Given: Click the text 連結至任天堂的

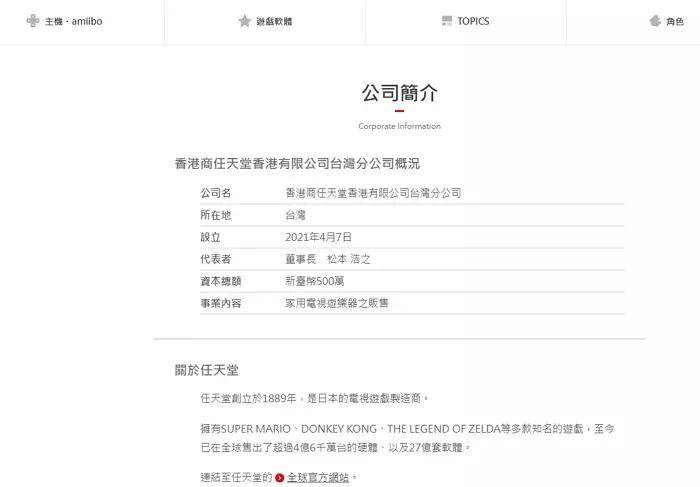Looking at the screenshot, I should (236, 478).
